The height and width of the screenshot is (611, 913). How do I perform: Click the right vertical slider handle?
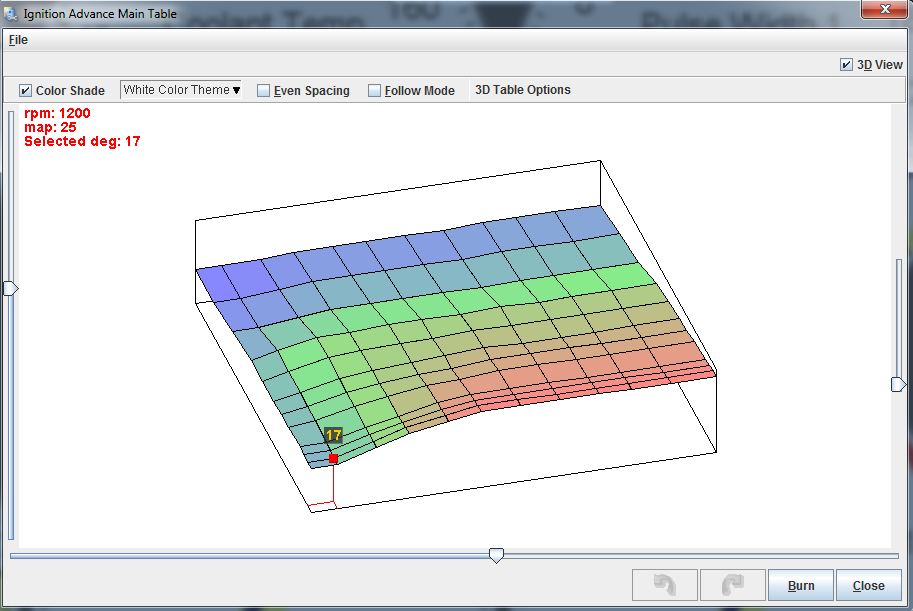pos(898,384)
